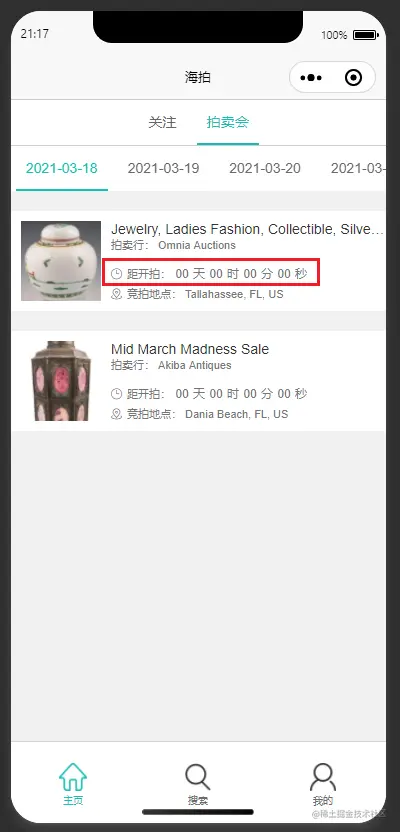Select date tab 2021-03-19
Viewport: 400px width, 832px height.
163,168
